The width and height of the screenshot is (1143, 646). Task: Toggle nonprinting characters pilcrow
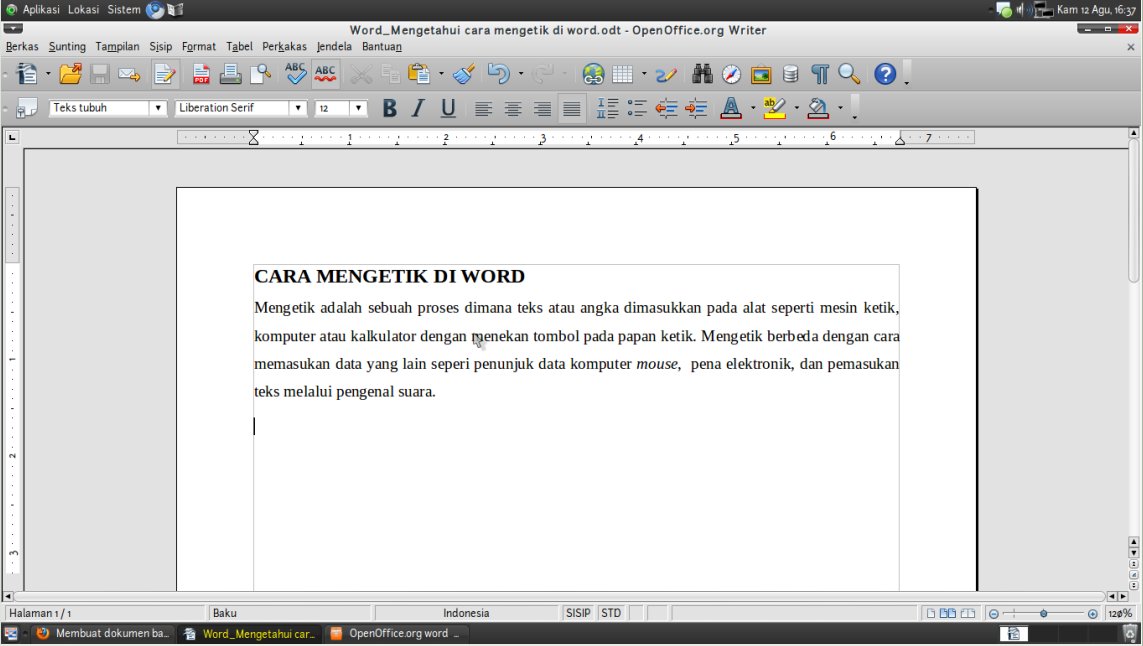pos(820,74)
